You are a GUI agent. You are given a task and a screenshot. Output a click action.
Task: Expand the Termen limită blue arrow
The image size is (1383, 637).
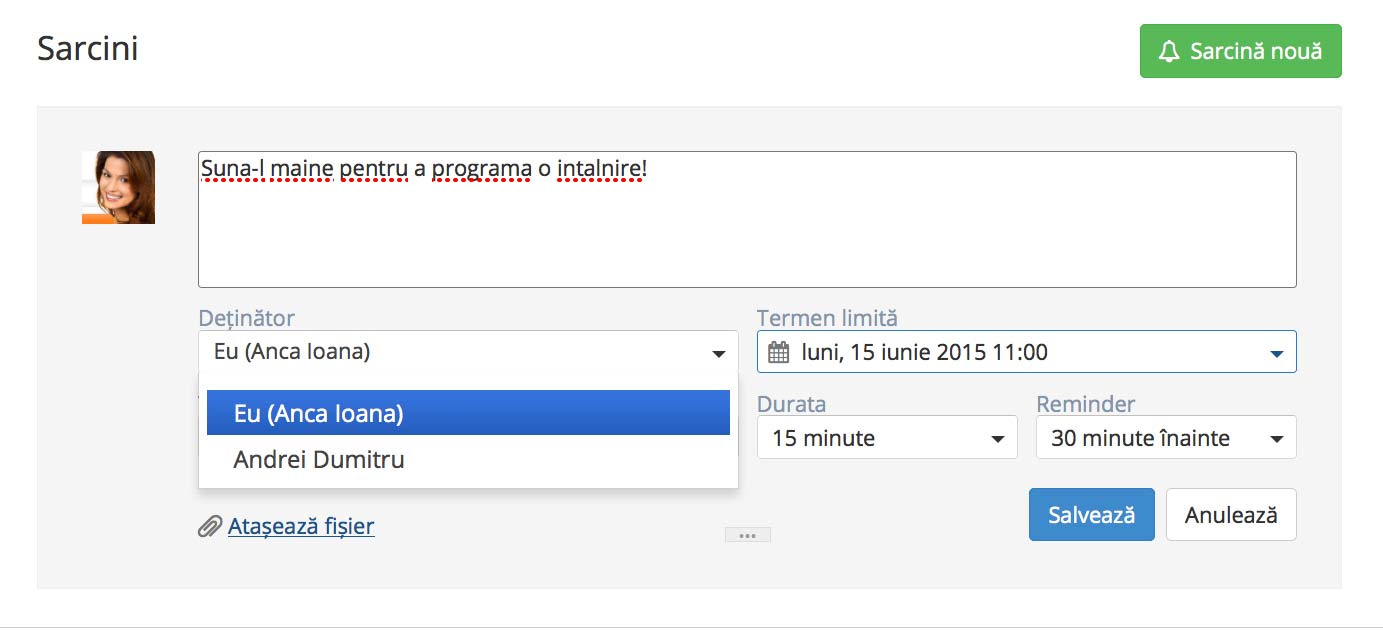tap(1276, 354)
